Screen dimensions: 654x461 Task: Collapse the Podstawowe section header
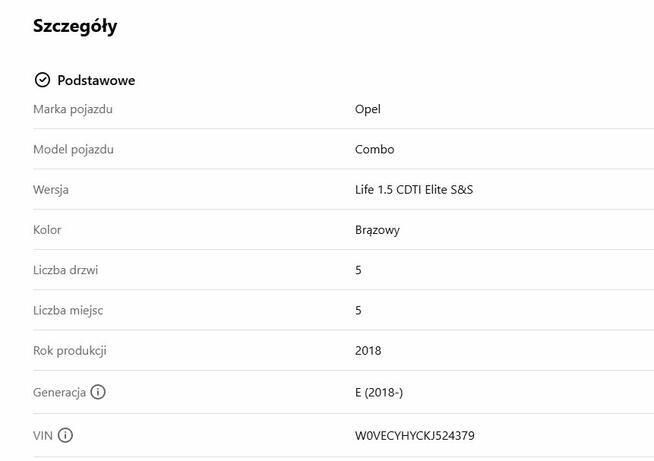click(96, 80)
